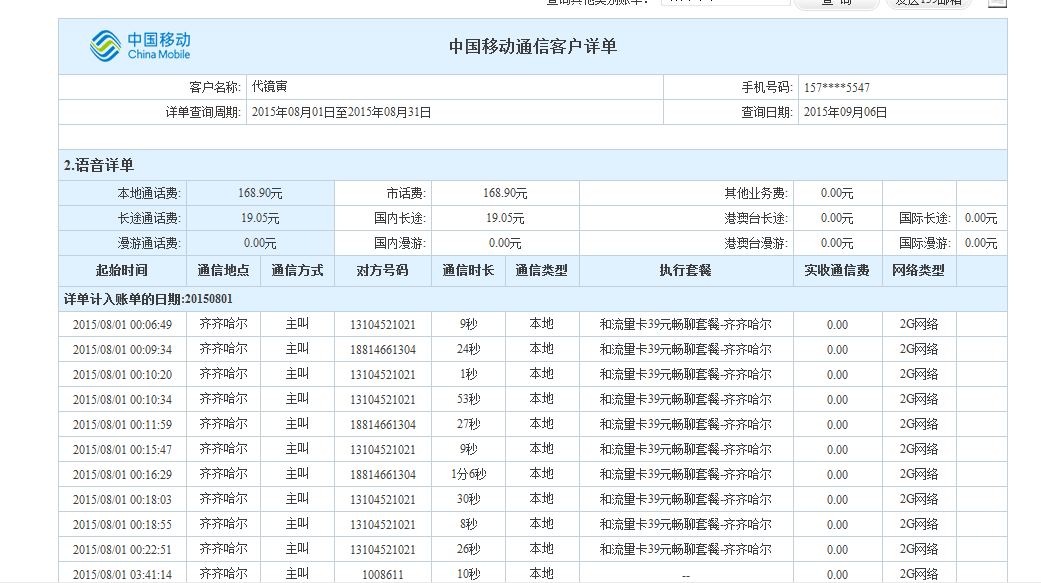
Task: Click the phone number 157****5547
Action: click(x=836, y=87)
